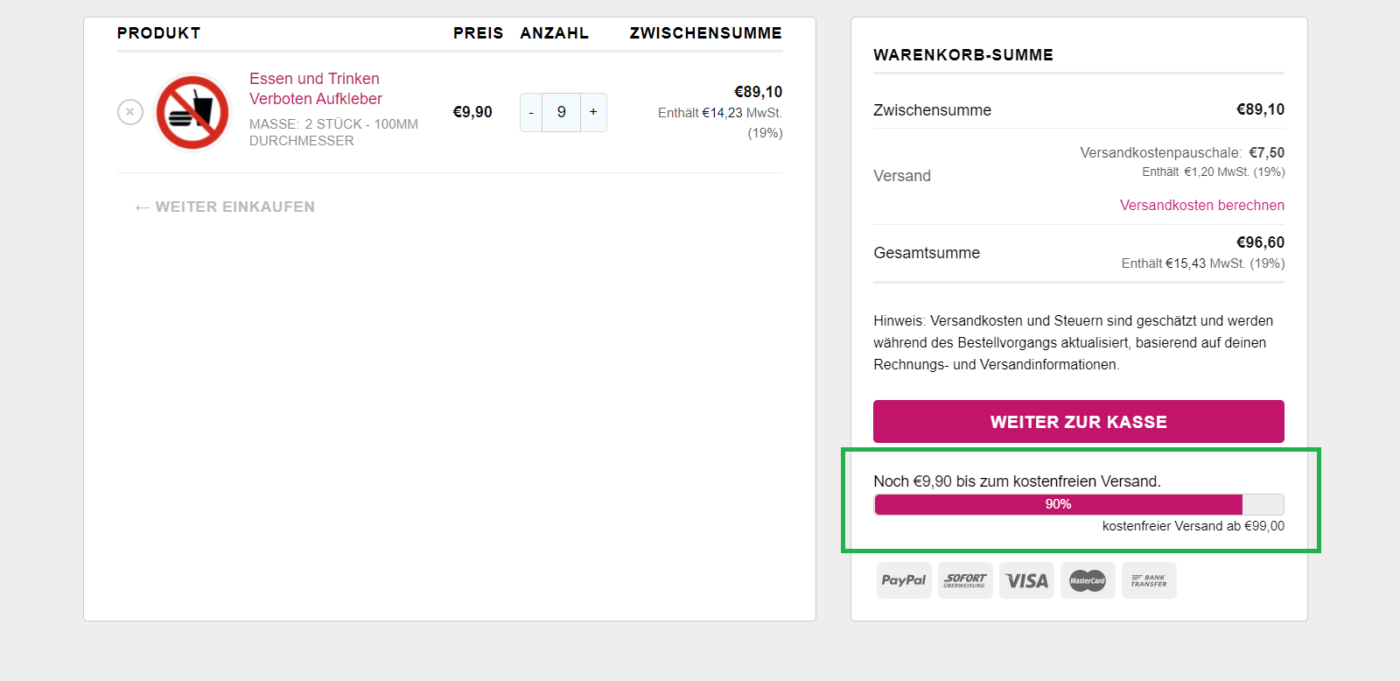Screen dimensions: 1400x681
Task: Click the Versandkostenpauschale €7,50 text
Action: (x=1182, y=153)
